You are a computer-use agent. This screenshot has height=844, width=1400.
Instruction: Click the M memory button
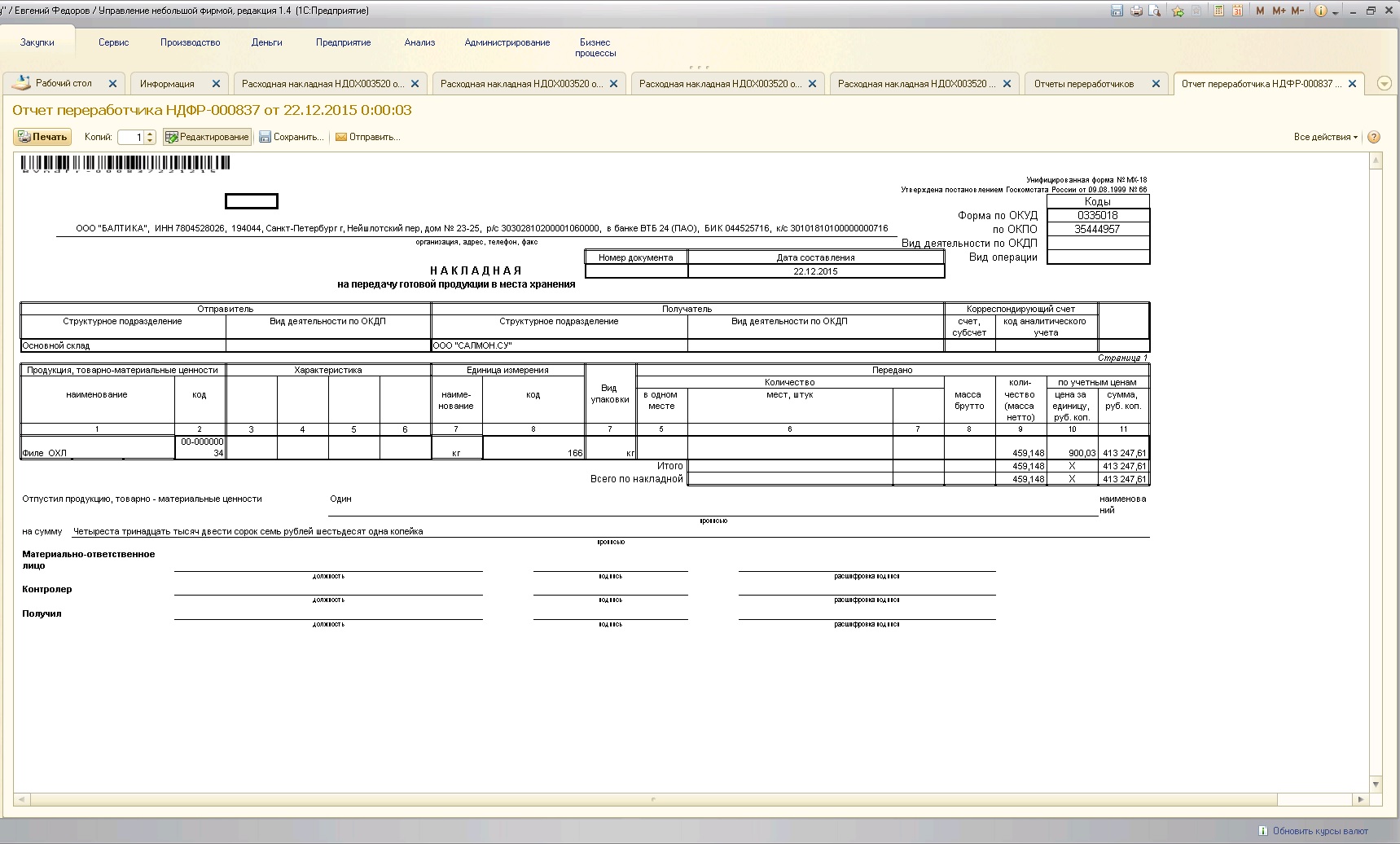(x=1260, y=11)
